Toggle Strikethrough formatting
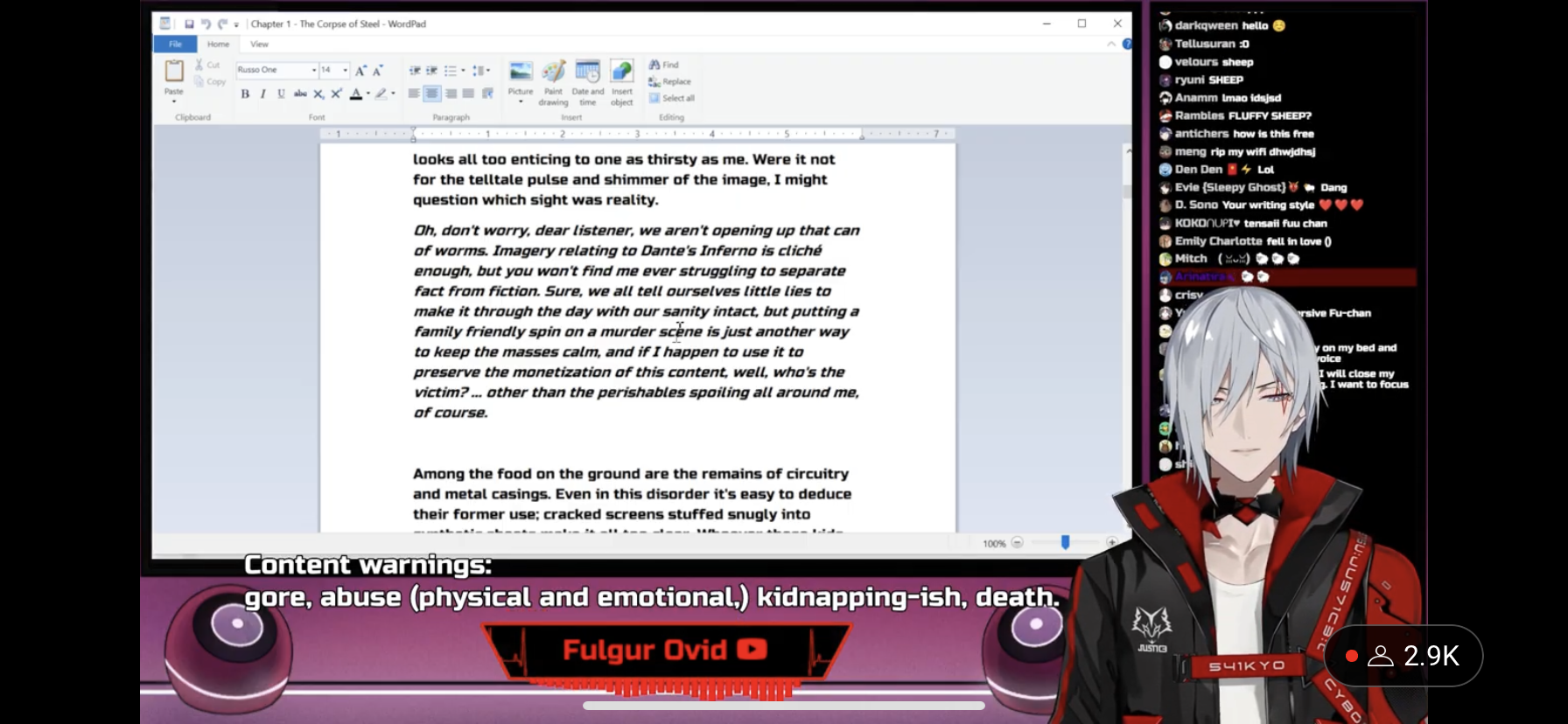The image size is (1568, 724). click(300, 94)
